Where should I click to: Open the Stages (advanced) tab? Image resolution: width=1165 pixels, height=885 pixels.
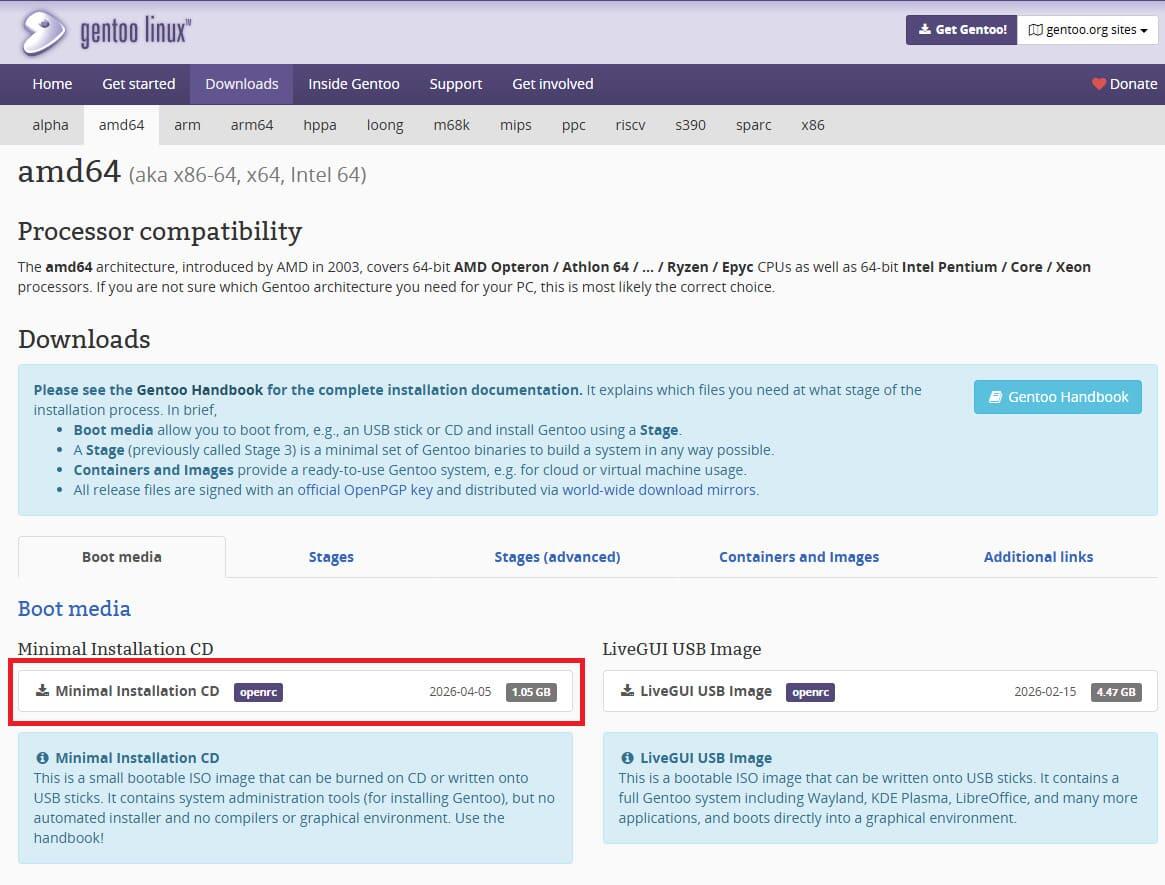pyautogui.click(x=557, y=557)
